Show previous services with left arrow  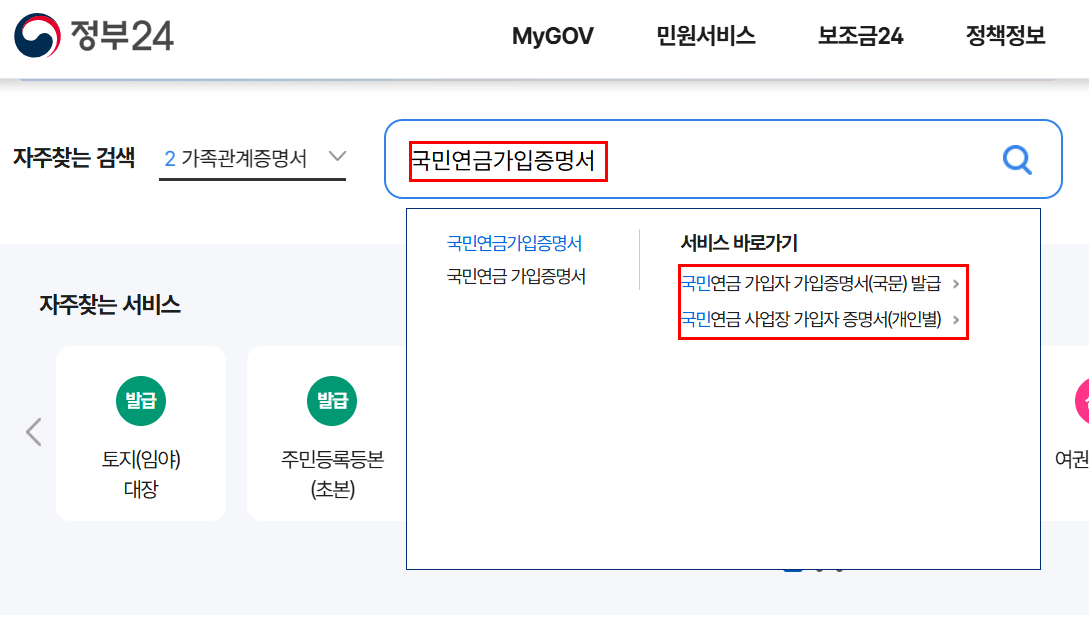[x=33, y=432]
